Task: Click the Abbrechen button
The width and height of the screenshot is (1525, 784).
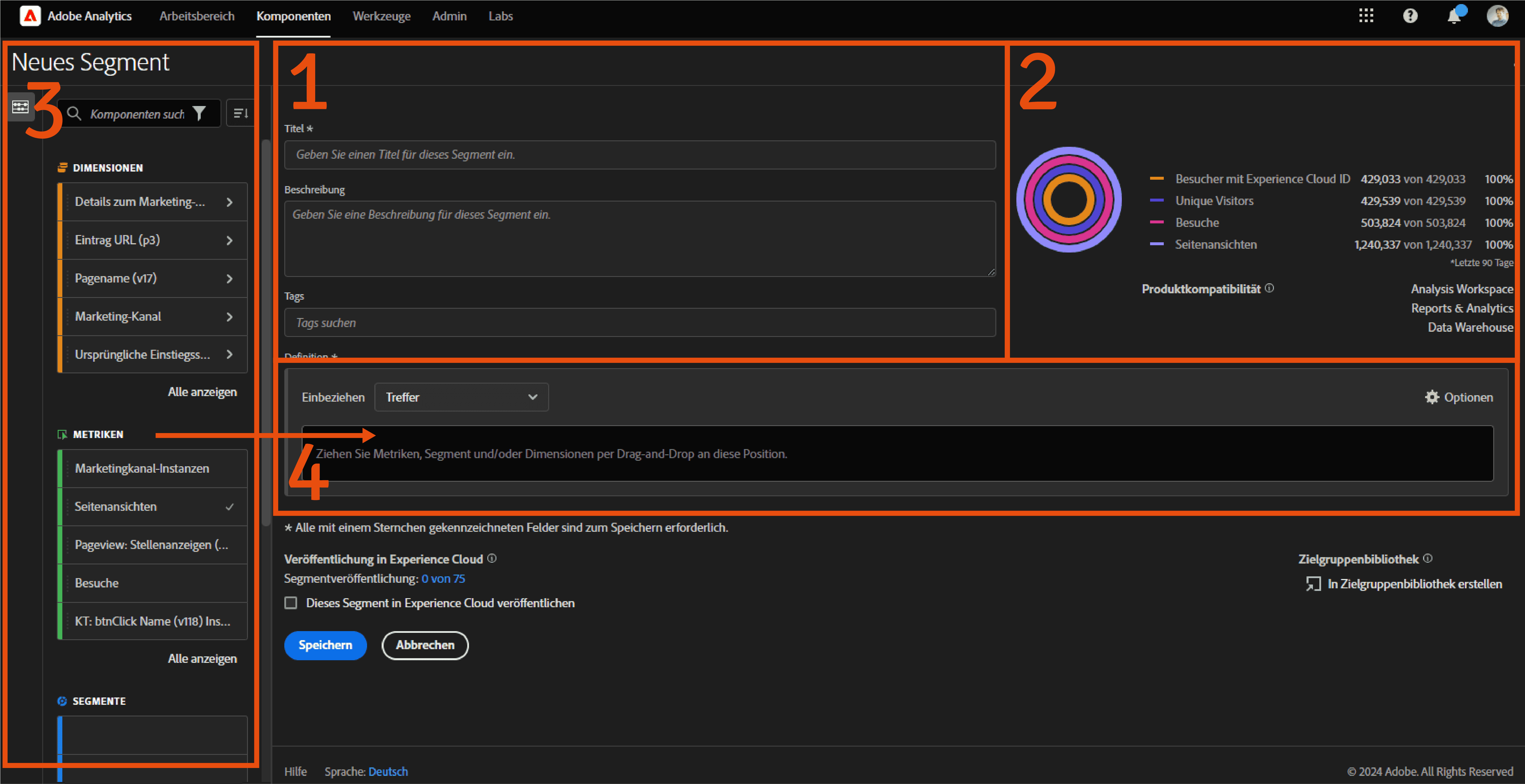Action: pos(425,645)
